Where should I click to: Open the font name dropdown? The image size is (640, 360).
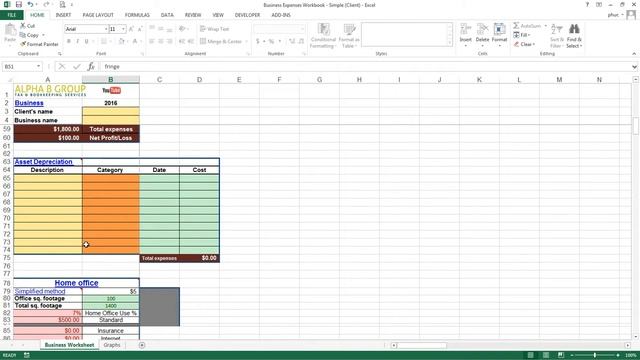point(106,29)
